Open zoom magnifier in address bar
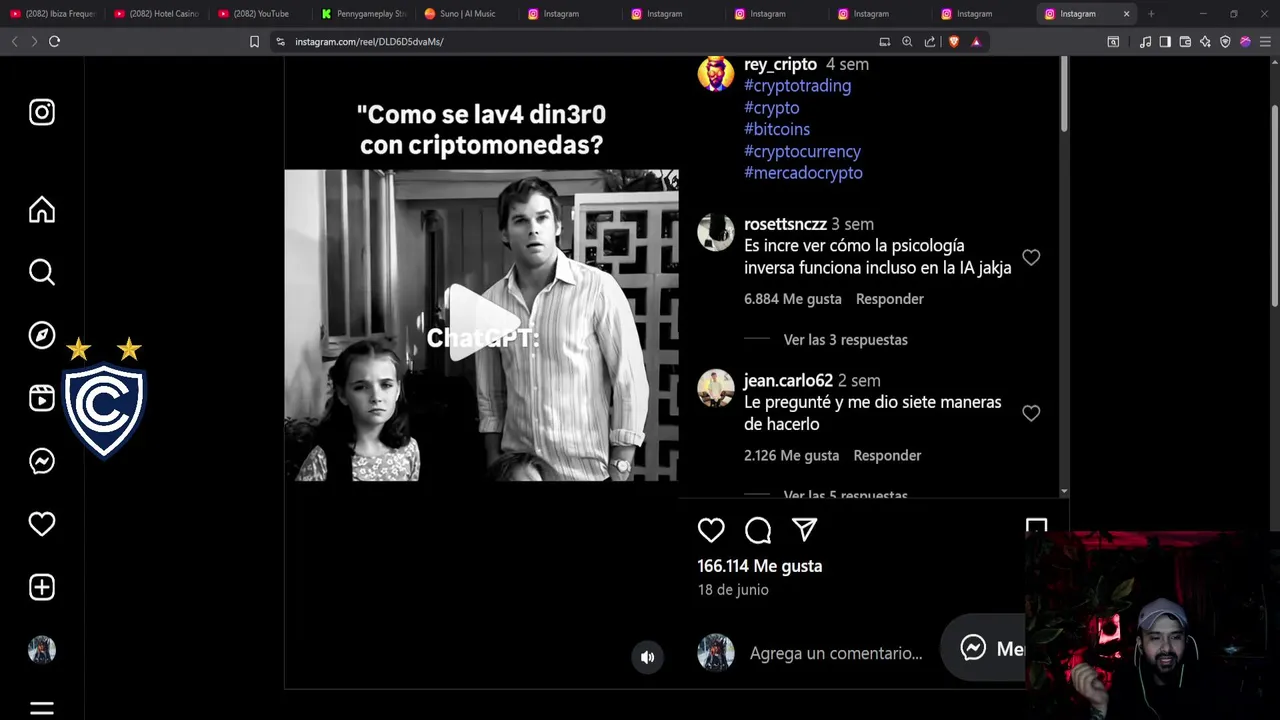Screen dimensions: 1280x720 tap(907, 41)
